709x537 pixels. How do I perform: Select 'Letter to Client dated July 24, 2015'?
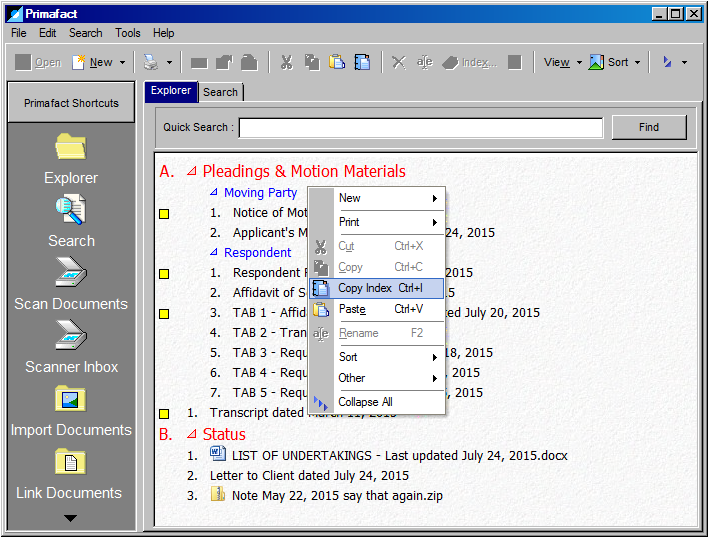pyautogui.click(x=309, y=476)
